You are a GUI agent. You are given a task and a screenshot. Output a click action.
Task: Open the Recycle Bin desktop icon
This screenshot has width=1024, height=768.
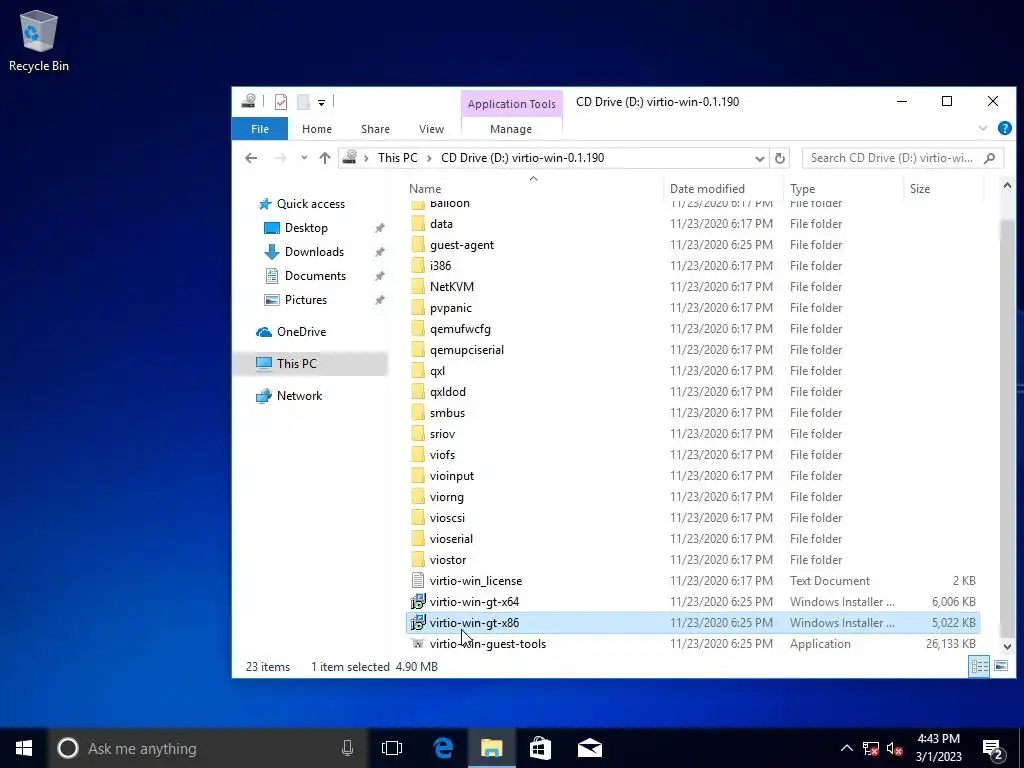39,40
